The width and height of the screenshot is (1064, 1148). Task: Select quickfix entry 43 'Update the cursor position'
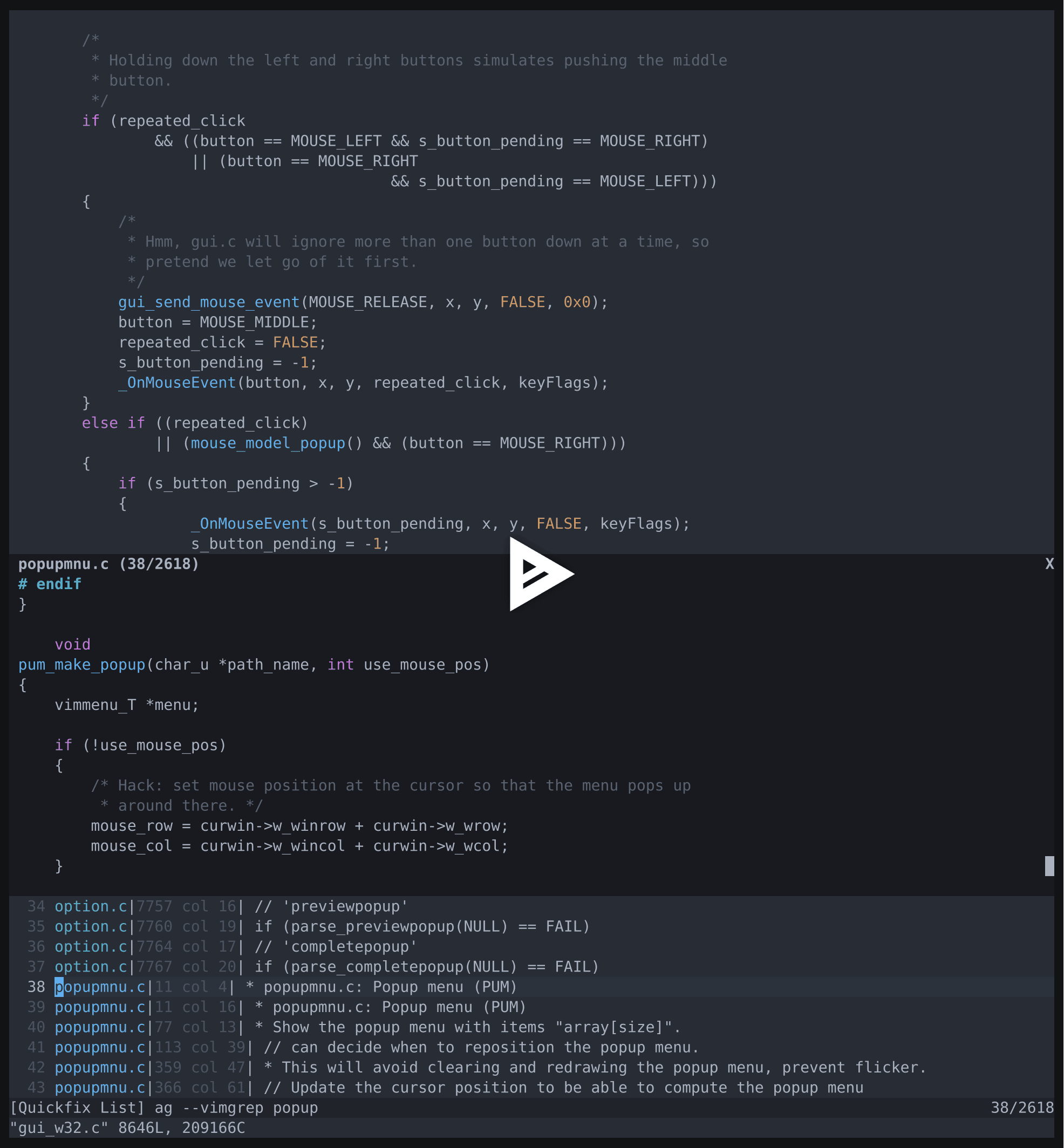click(x=531, y=1088)
